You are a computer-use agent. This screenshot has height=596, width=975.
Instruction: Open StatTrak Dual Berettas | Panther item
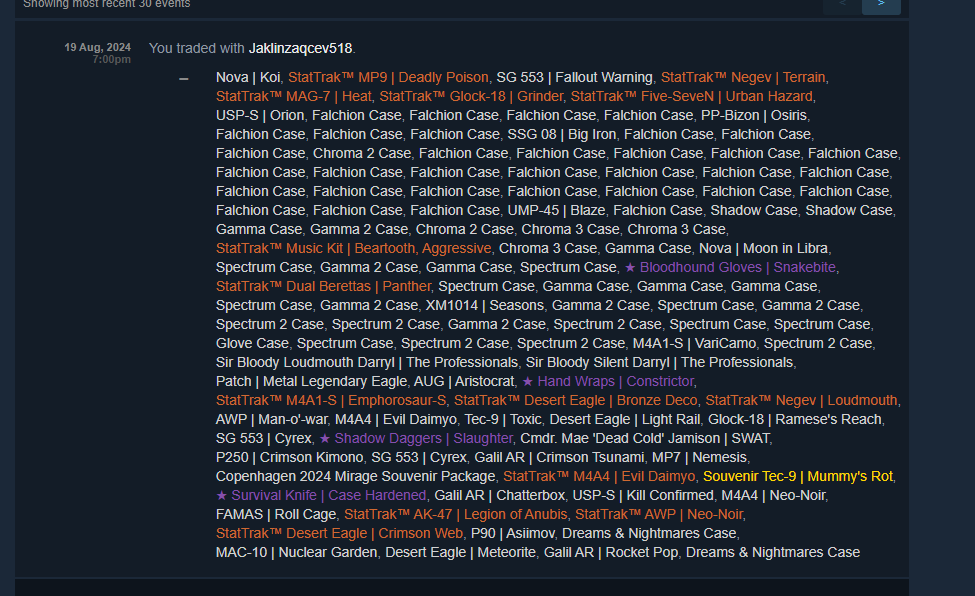(323, 286)
